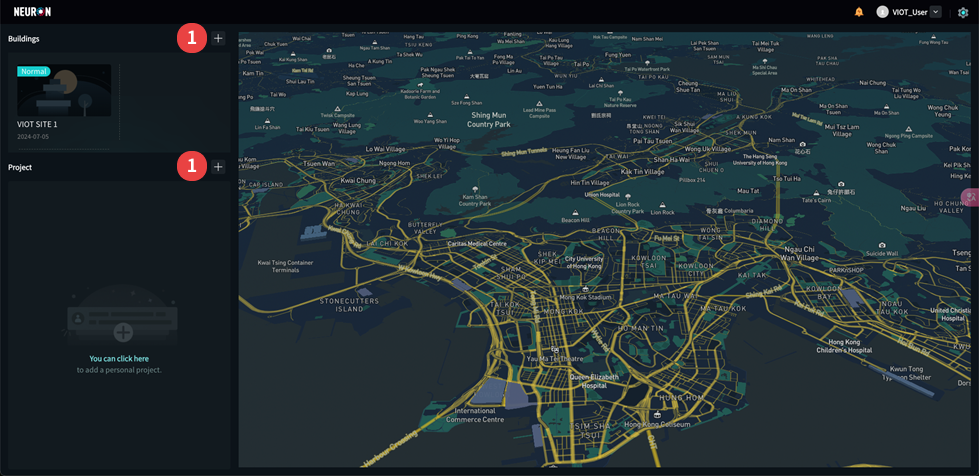Click the Hong Kong Coliseum marker
Image resolution: width=979 pixels, height=476 pixels.
tap(656, 415)
